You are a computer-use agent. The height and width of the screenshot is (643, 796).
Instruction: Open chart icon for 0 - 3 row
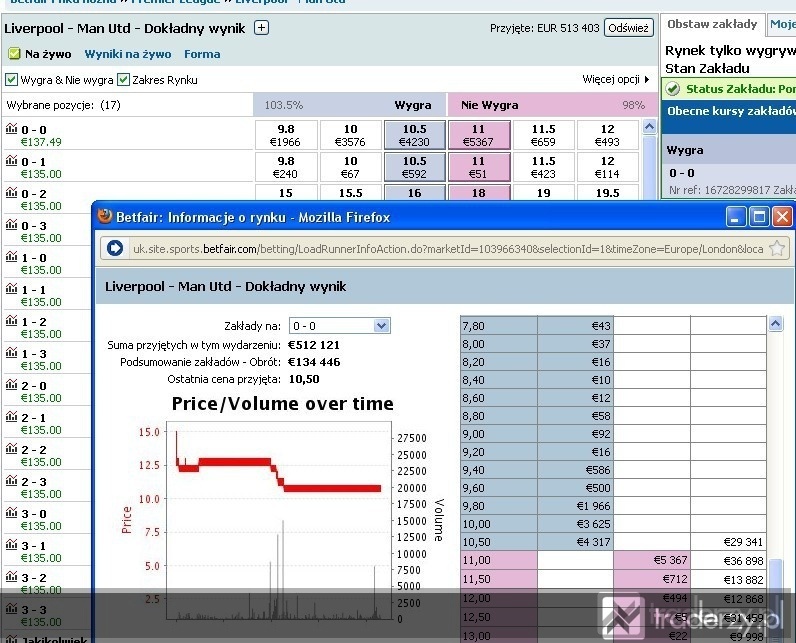click(x=11, y=225)
